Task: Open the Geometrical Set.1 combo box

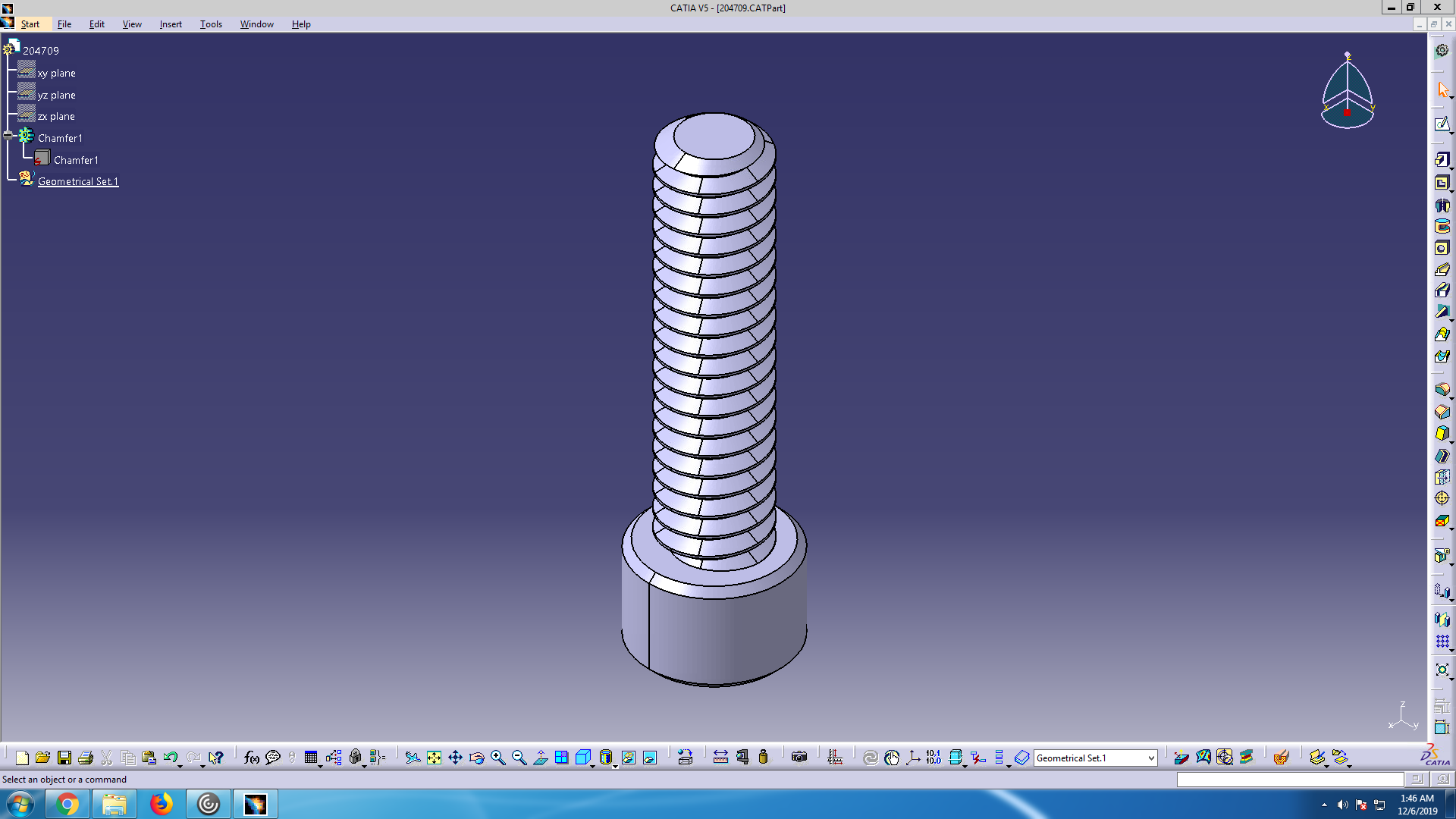Action: (x=1150, y=758)
